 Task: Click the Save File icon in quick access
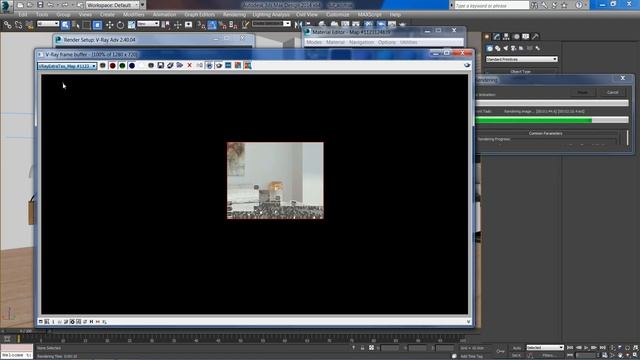[x=40, y=5]
